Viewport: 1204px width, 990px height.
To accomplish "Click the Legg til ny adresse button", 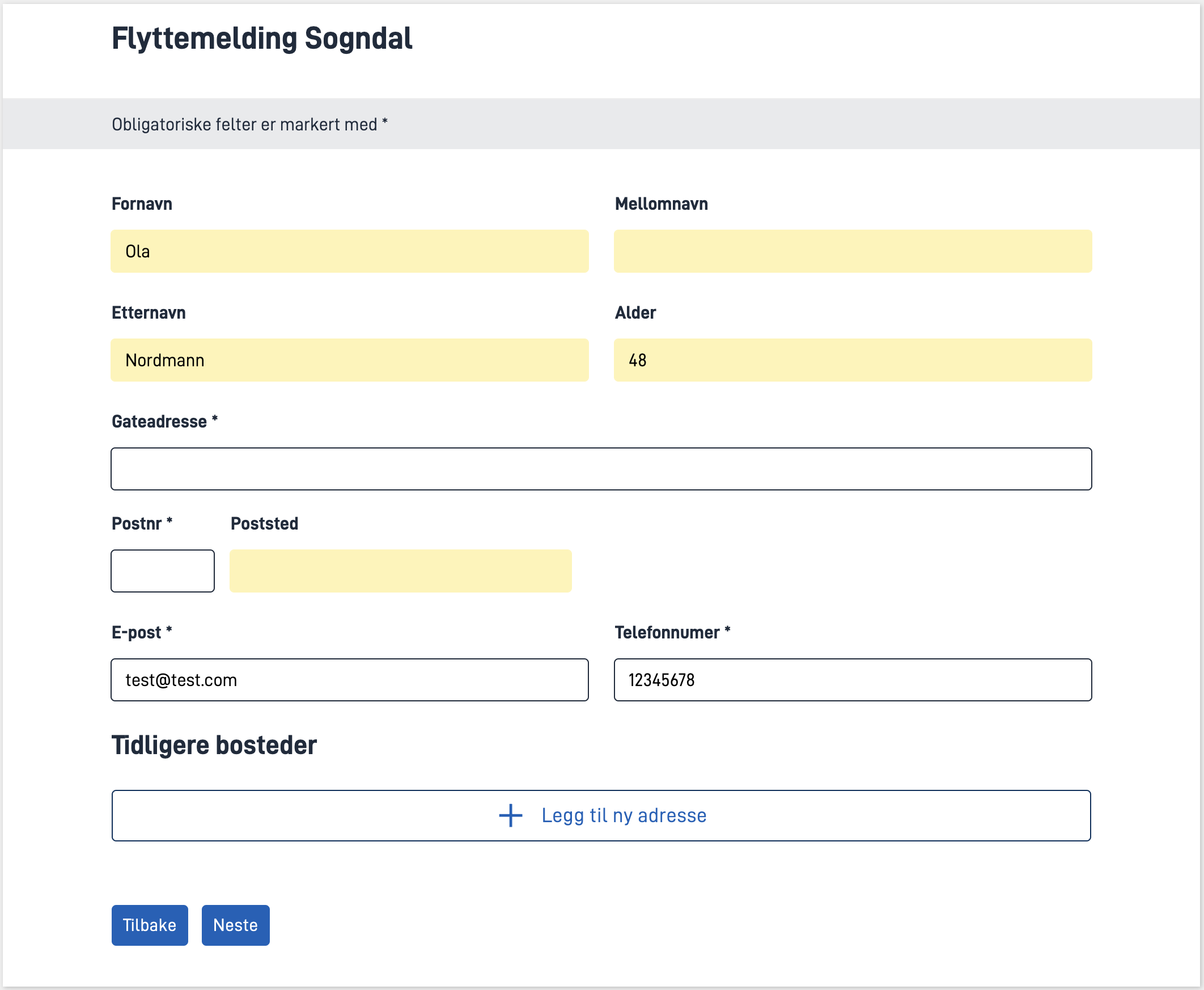I will (x=624, y=815).
